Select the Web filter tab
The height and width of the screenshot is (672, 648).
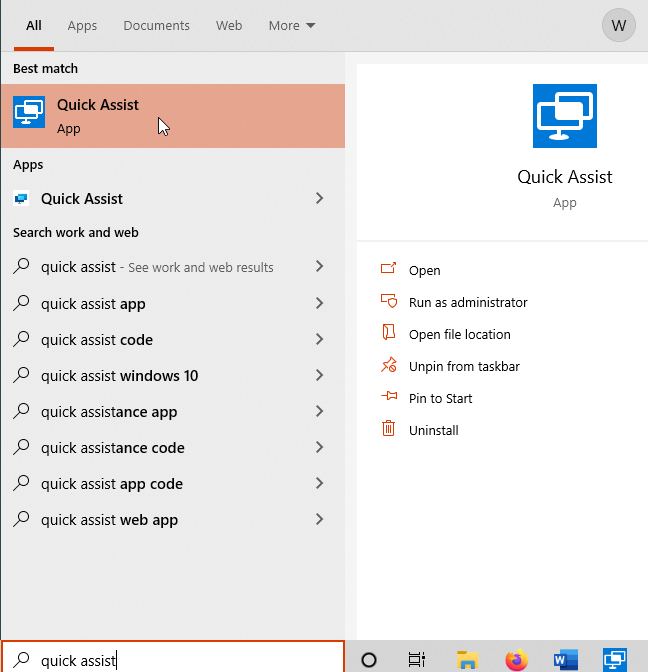(229, 26)
